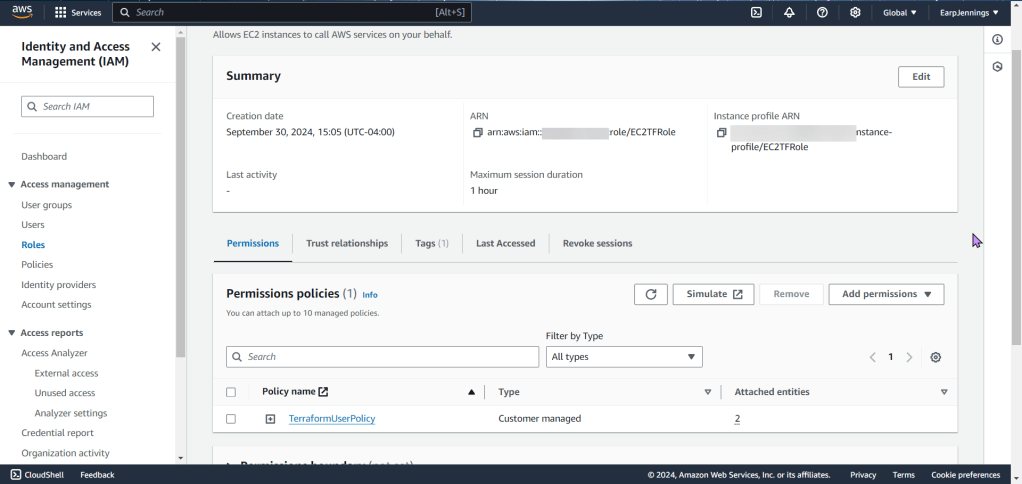1022x484 pixels.
Task: Open the TerraformUserPolicy link
Action: point(331,419)
